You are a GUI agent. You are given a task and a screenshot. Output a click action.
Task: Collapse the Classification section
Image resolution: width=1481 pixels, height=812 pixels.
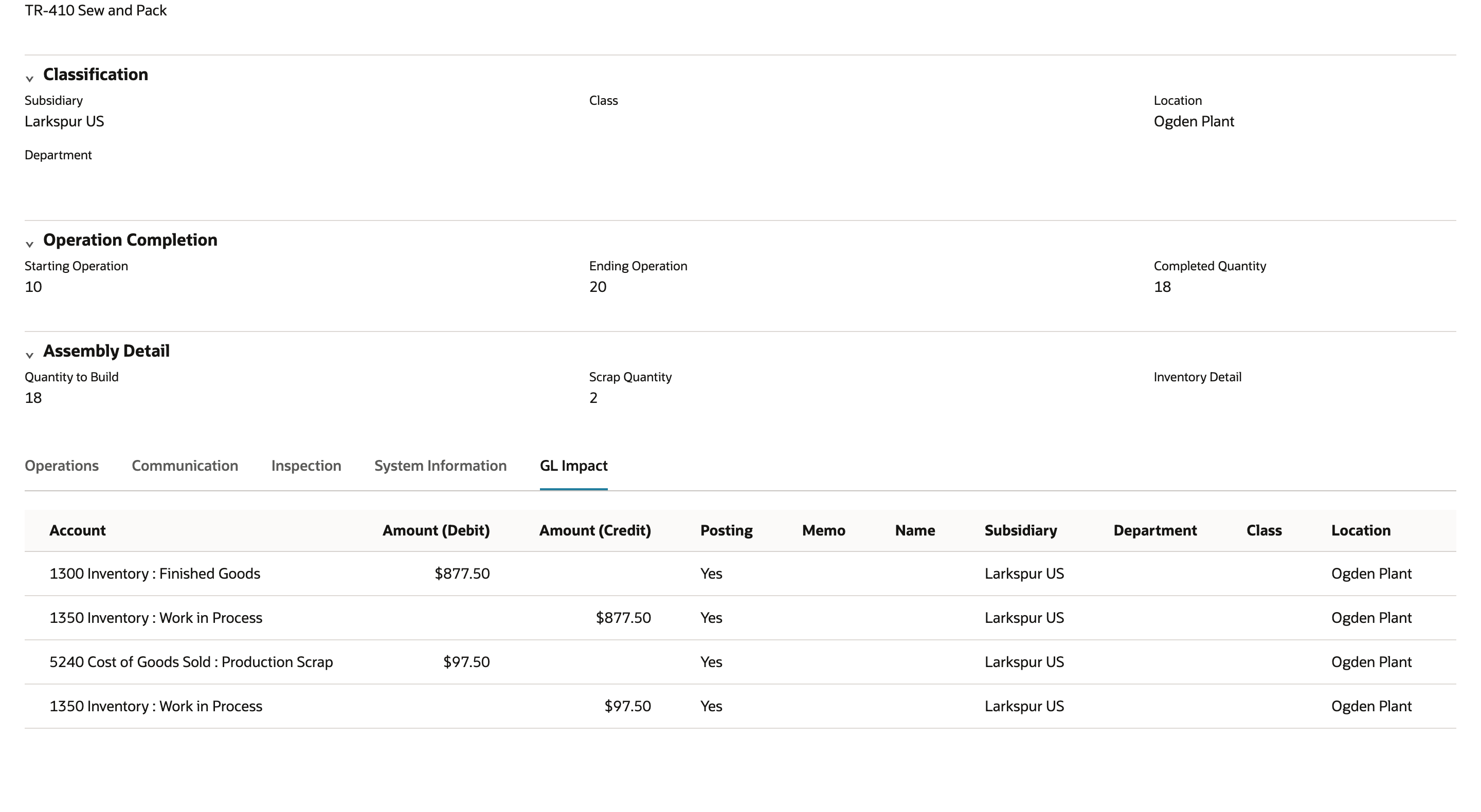30,78
